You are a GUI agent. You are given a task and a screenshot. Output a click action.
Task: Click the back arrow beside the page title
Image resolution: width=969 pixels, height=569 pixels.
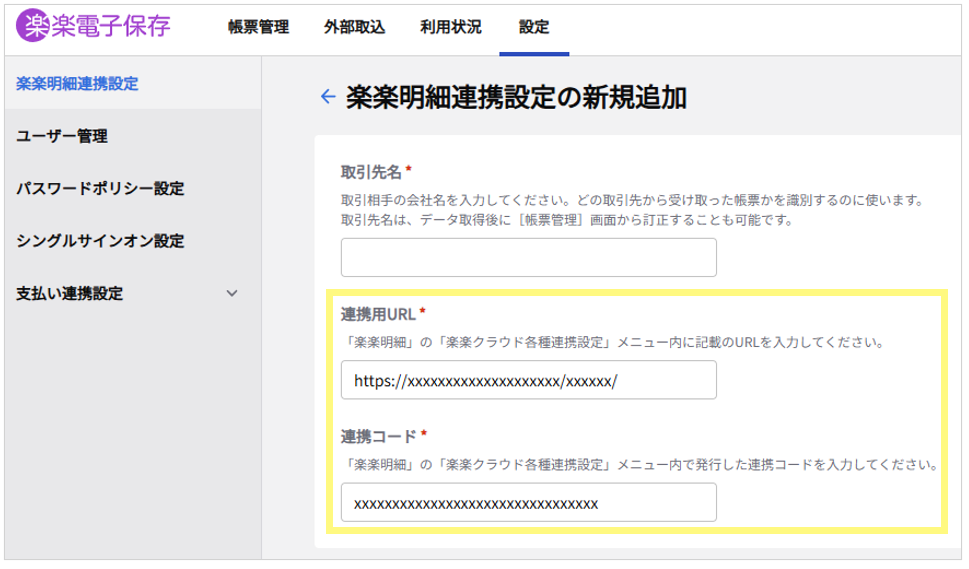pos(326,97)
